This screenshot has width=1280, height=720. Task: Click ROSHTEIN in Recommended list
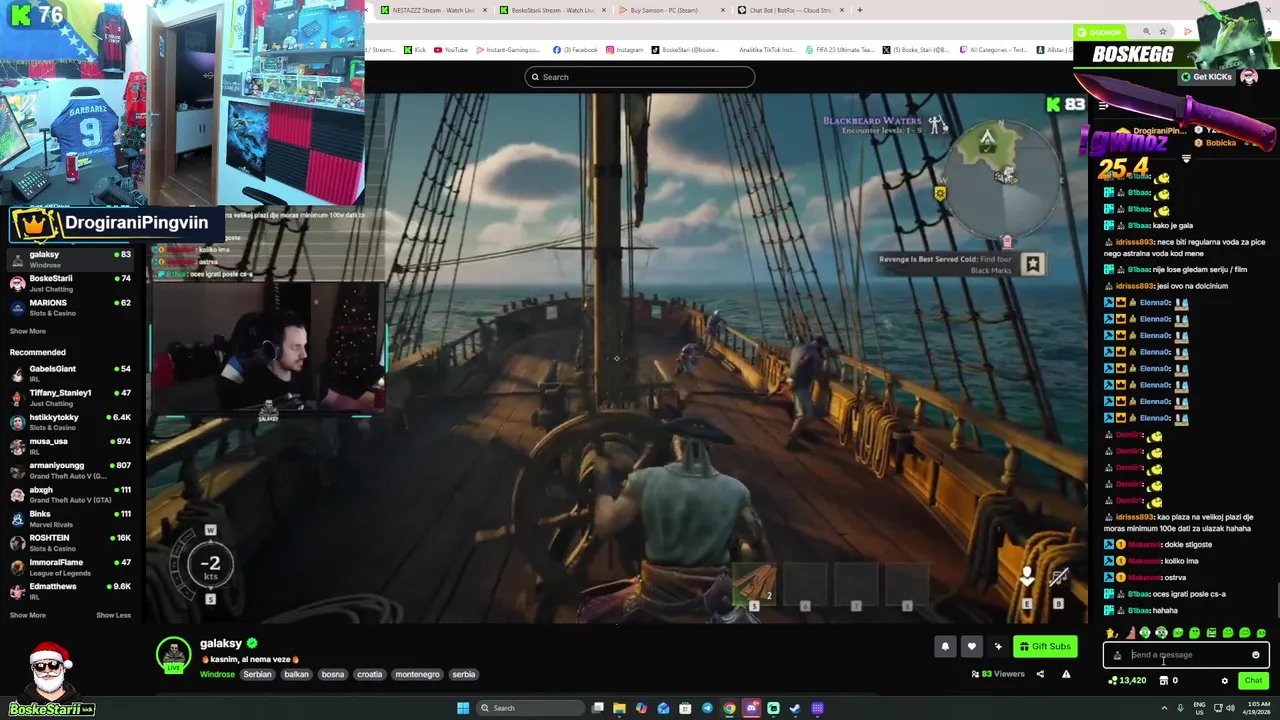(x=70, y=542)
